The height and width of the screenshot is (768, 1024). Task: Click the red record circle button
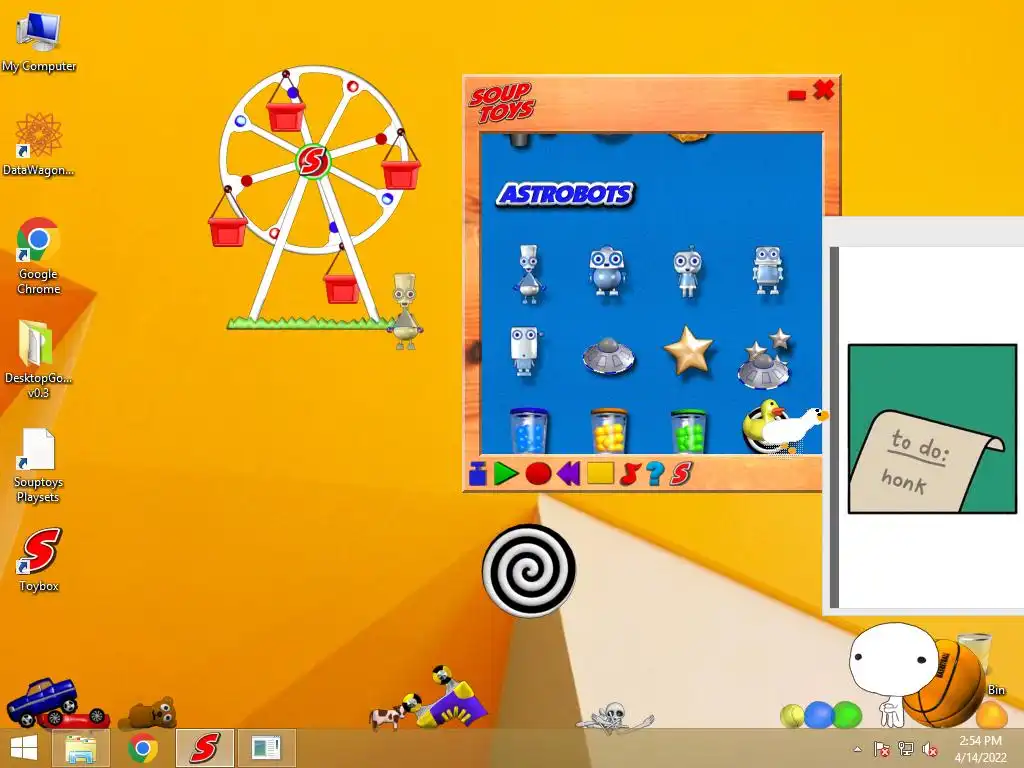coord(538,473)
